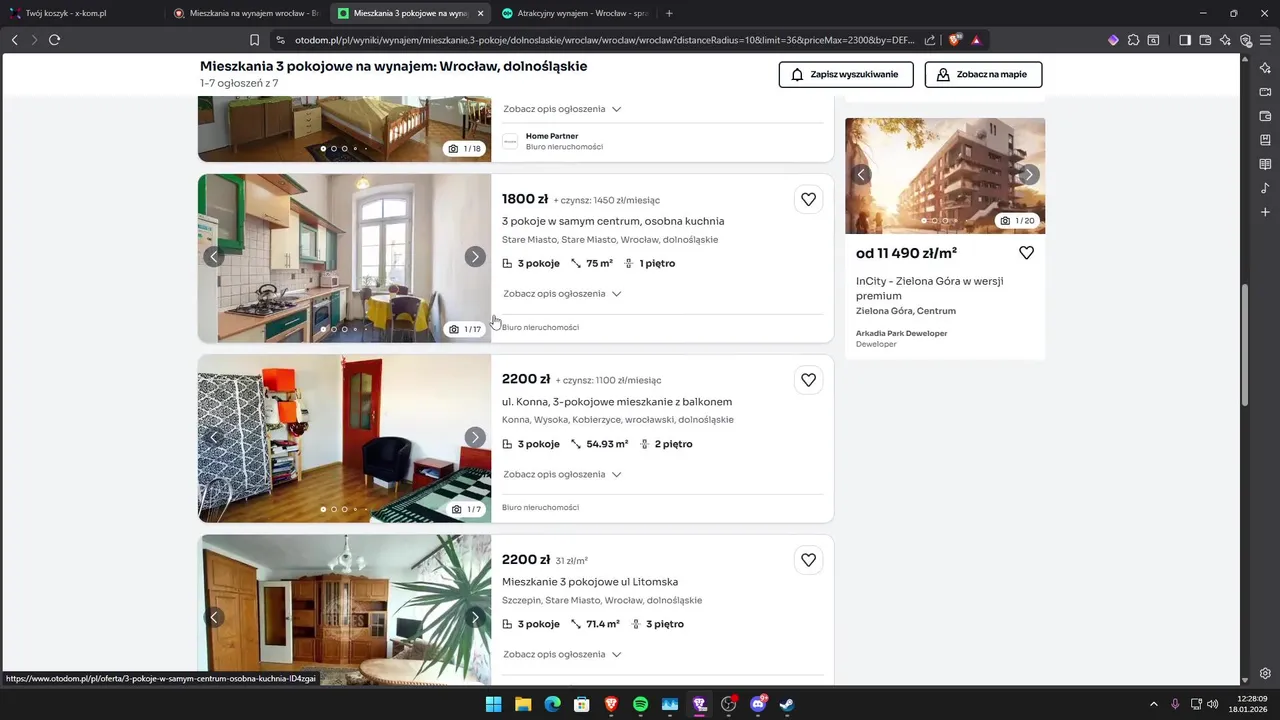The height and width of the screenshot is (720, 1280).
Task: Go back with the back arrow
Action: pyautogui.click(x=14, y=40)
